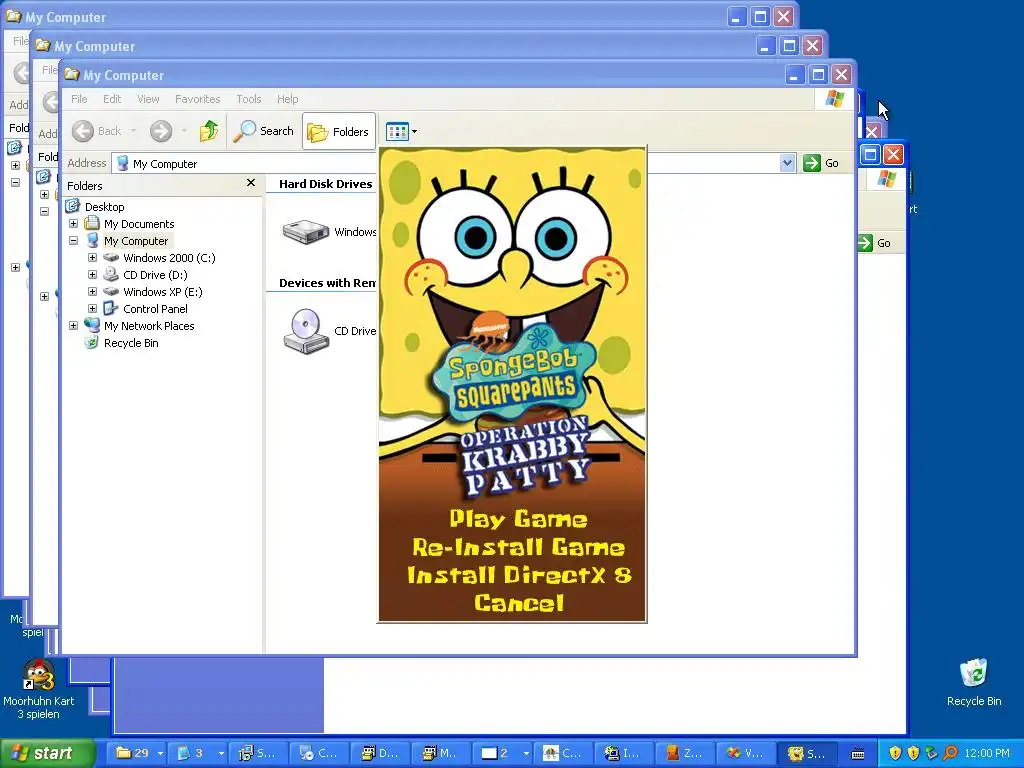
Task: Select Windows XP (E:) in the tree
Action: click(163, 292)
